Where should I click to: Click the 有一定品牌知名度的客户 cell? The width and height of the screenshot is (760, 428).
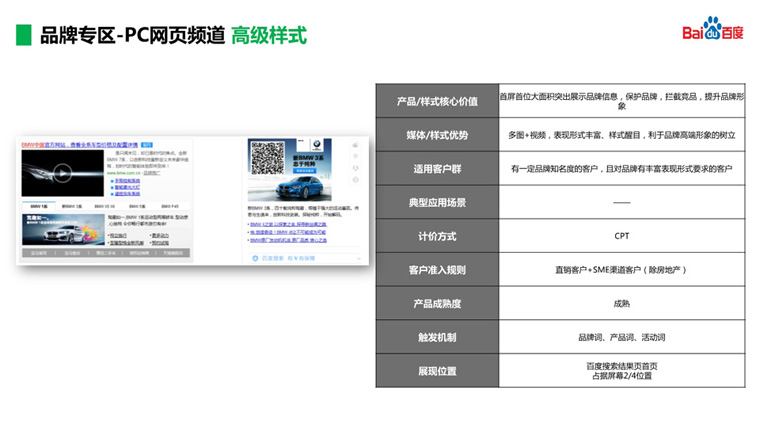point(622,169)
